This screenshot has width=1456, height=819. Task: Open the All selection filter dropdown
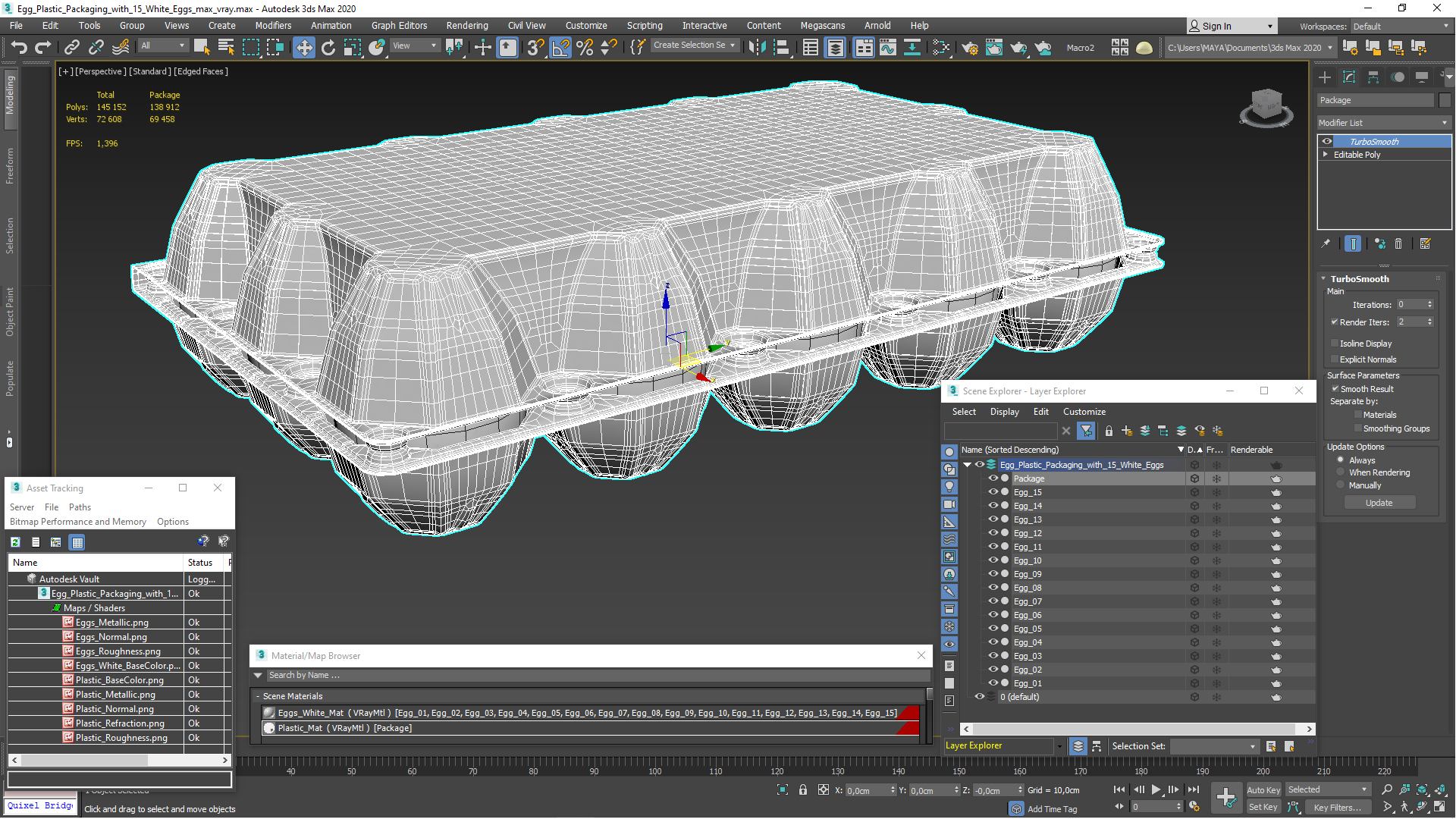pos(162,45)
